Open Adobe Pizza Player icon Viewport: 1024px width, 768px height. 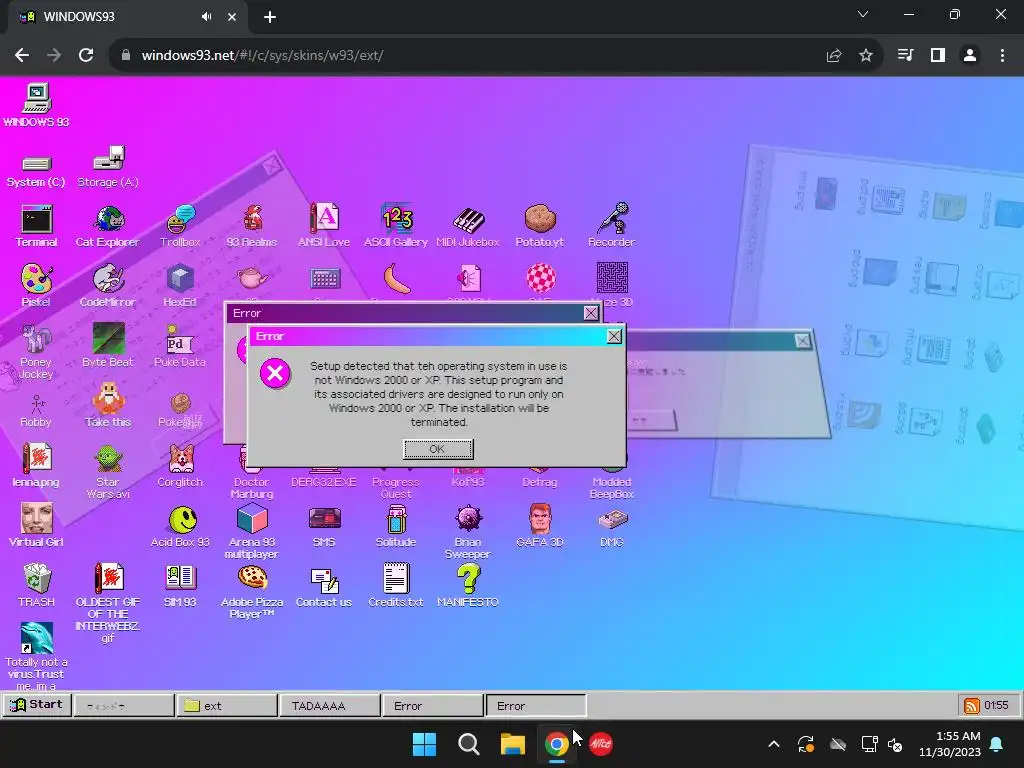pyautogui.click(x=252, y=577)
